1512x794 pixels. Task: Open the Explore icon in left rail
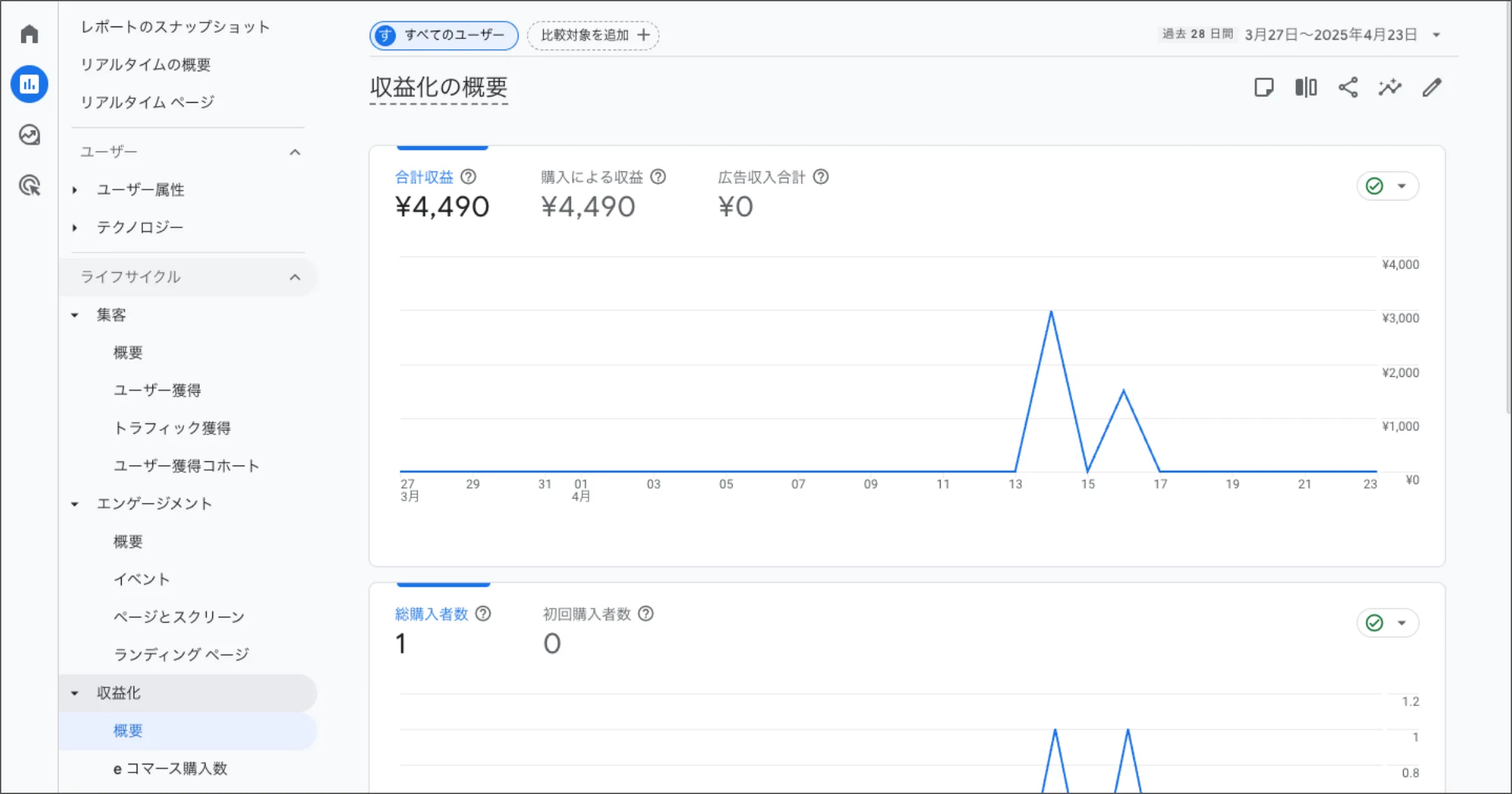click(29, 134)
